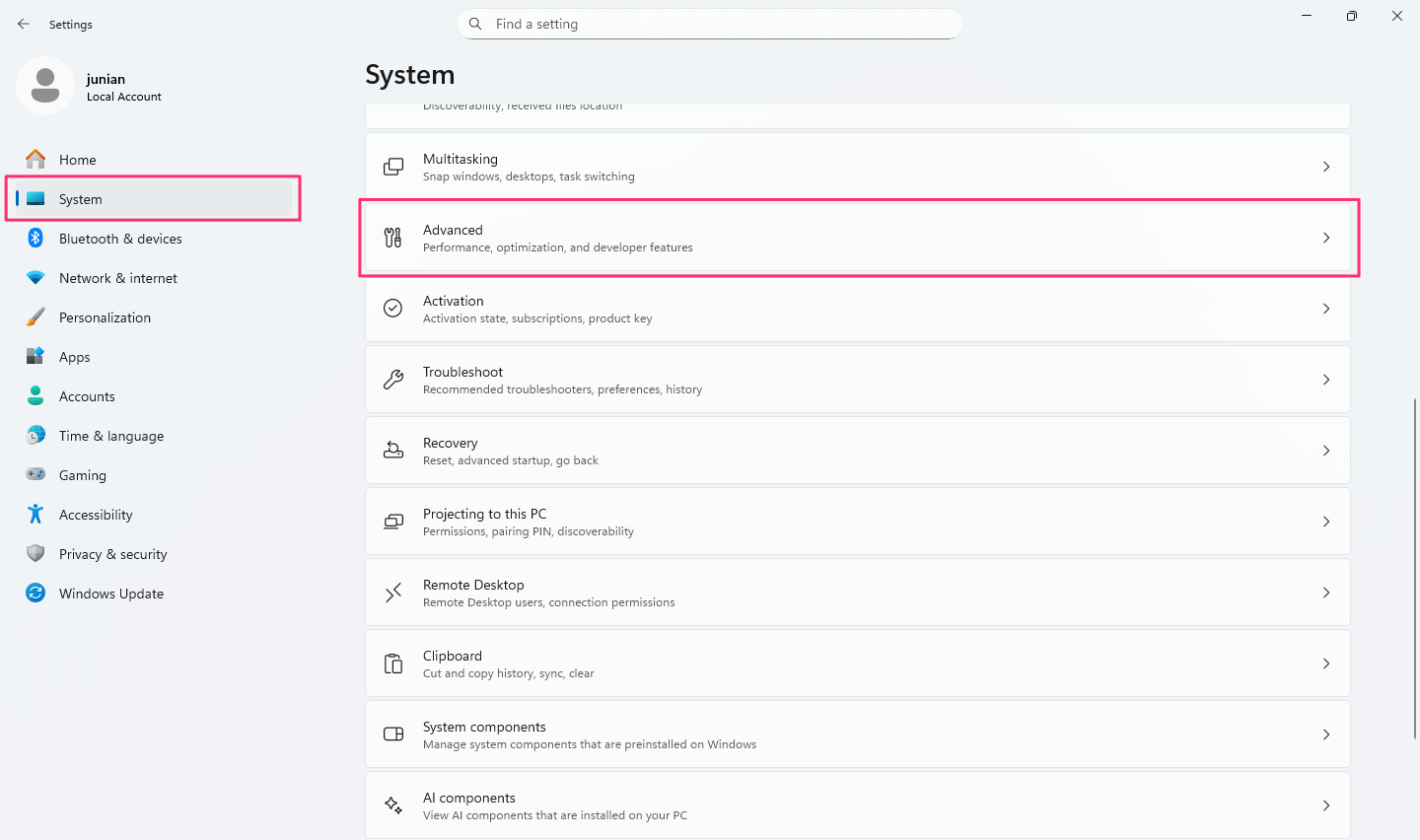Click the Network wifi icon
1420x840 pixels.
pyautogui.click(x=35, y=278)
